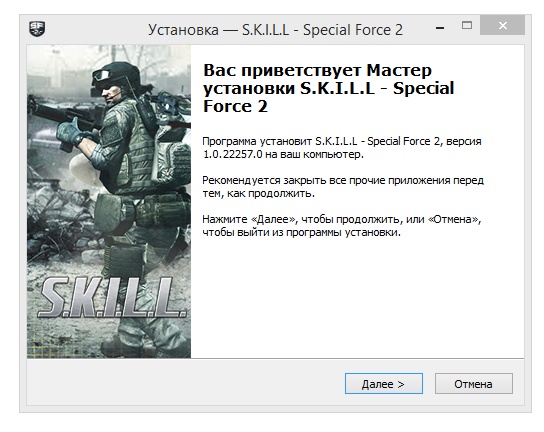Continue setup with the Далее button
This screenshot has height=432, width=544.
(x=384, y=384)
